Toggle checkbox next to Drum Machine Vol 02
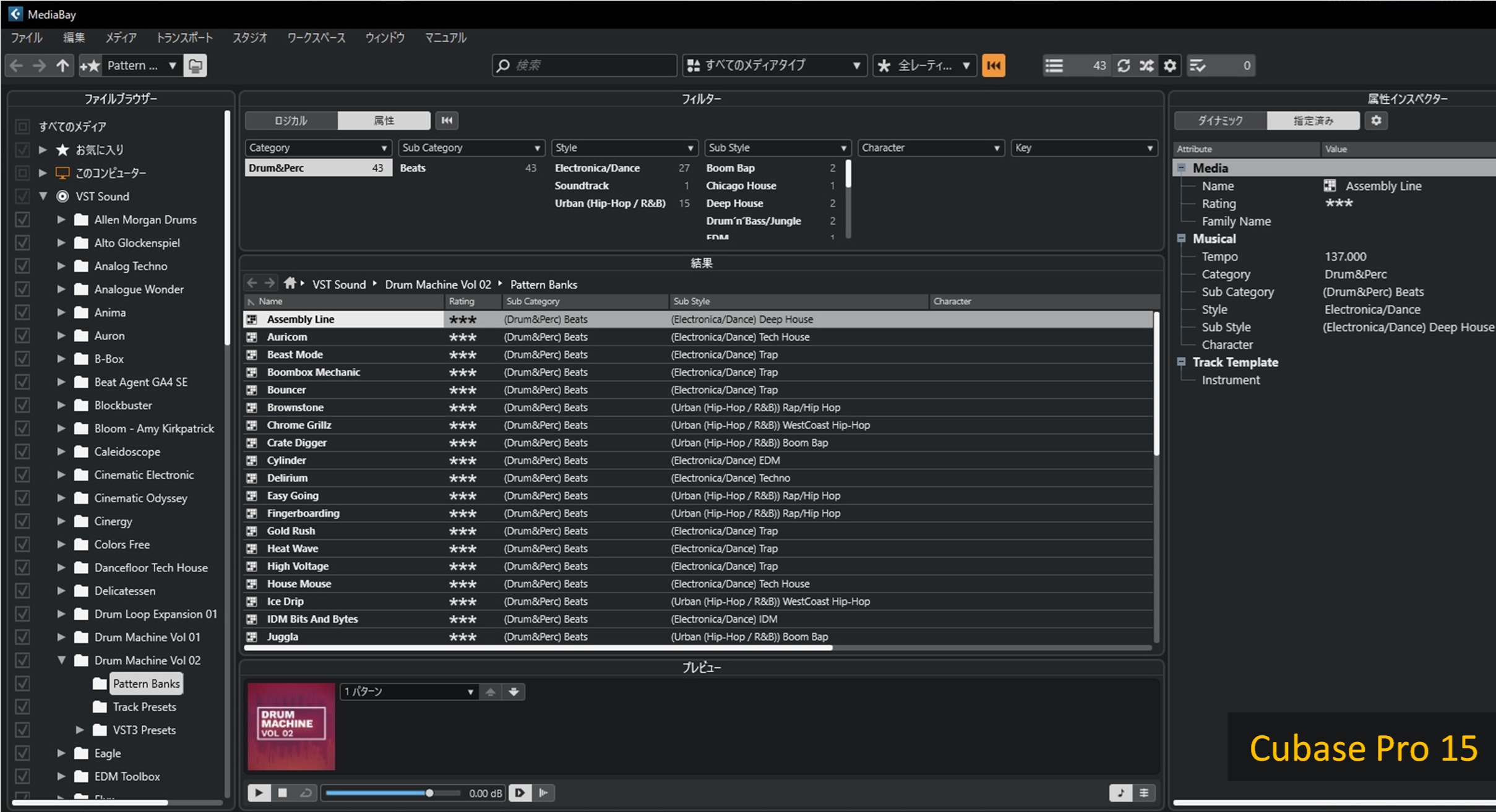The height and width of the screenshot is (812, 1496). point(22,660)
